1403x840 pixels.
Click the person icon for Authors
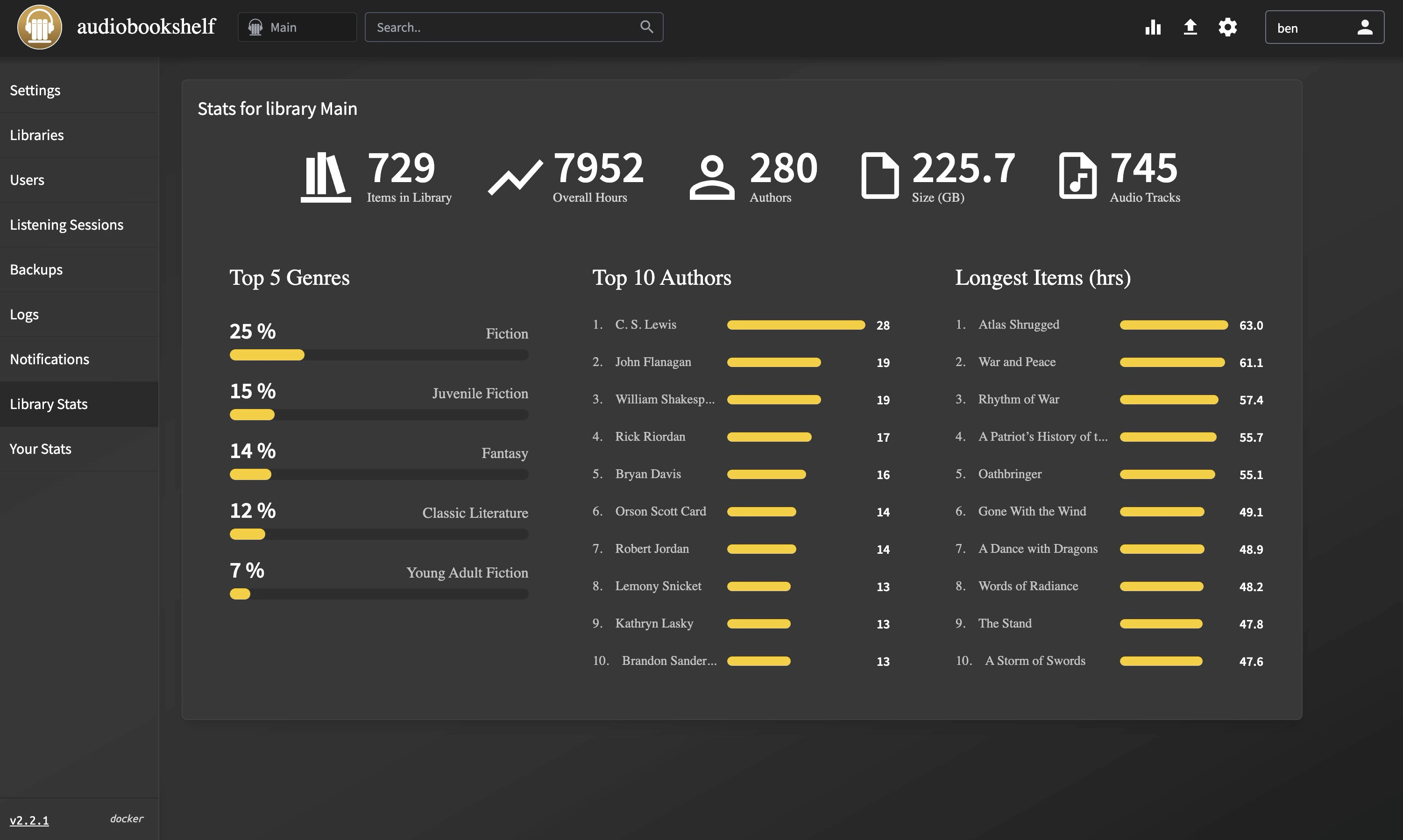(712, 177)
